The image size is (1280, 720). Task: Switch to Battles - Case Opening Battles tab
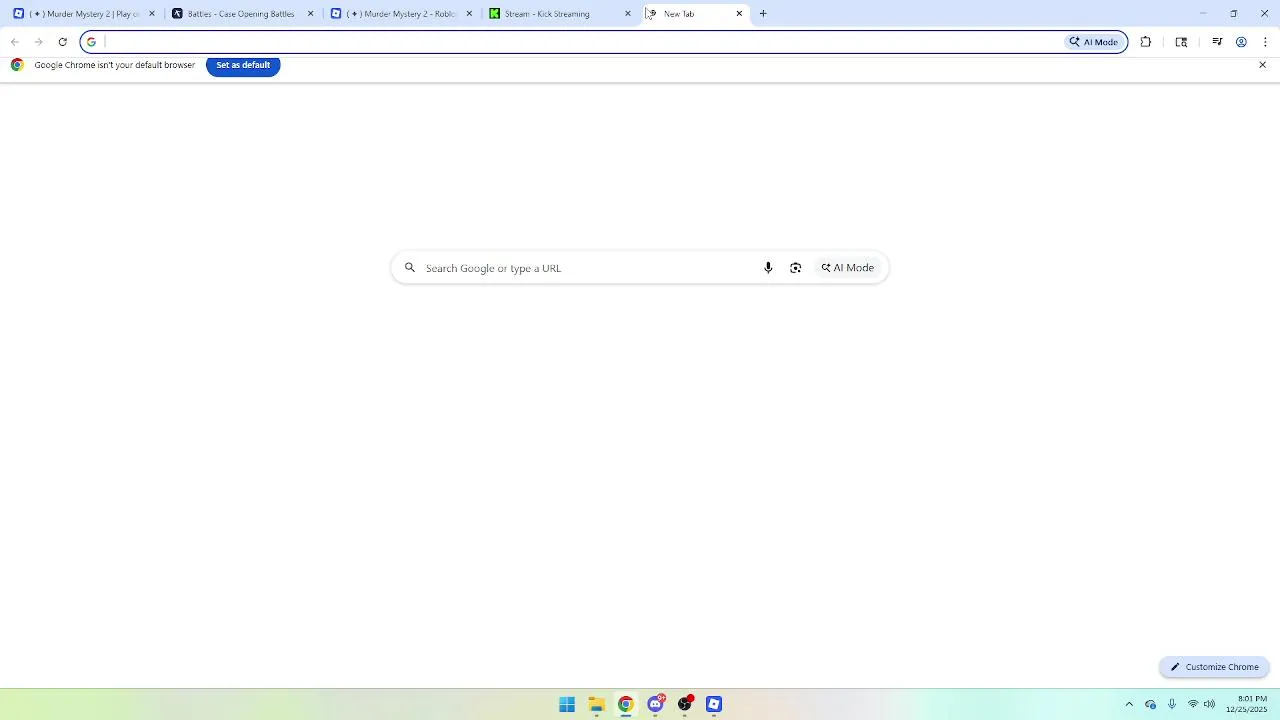pyautogui.click(x=240, y=14)
